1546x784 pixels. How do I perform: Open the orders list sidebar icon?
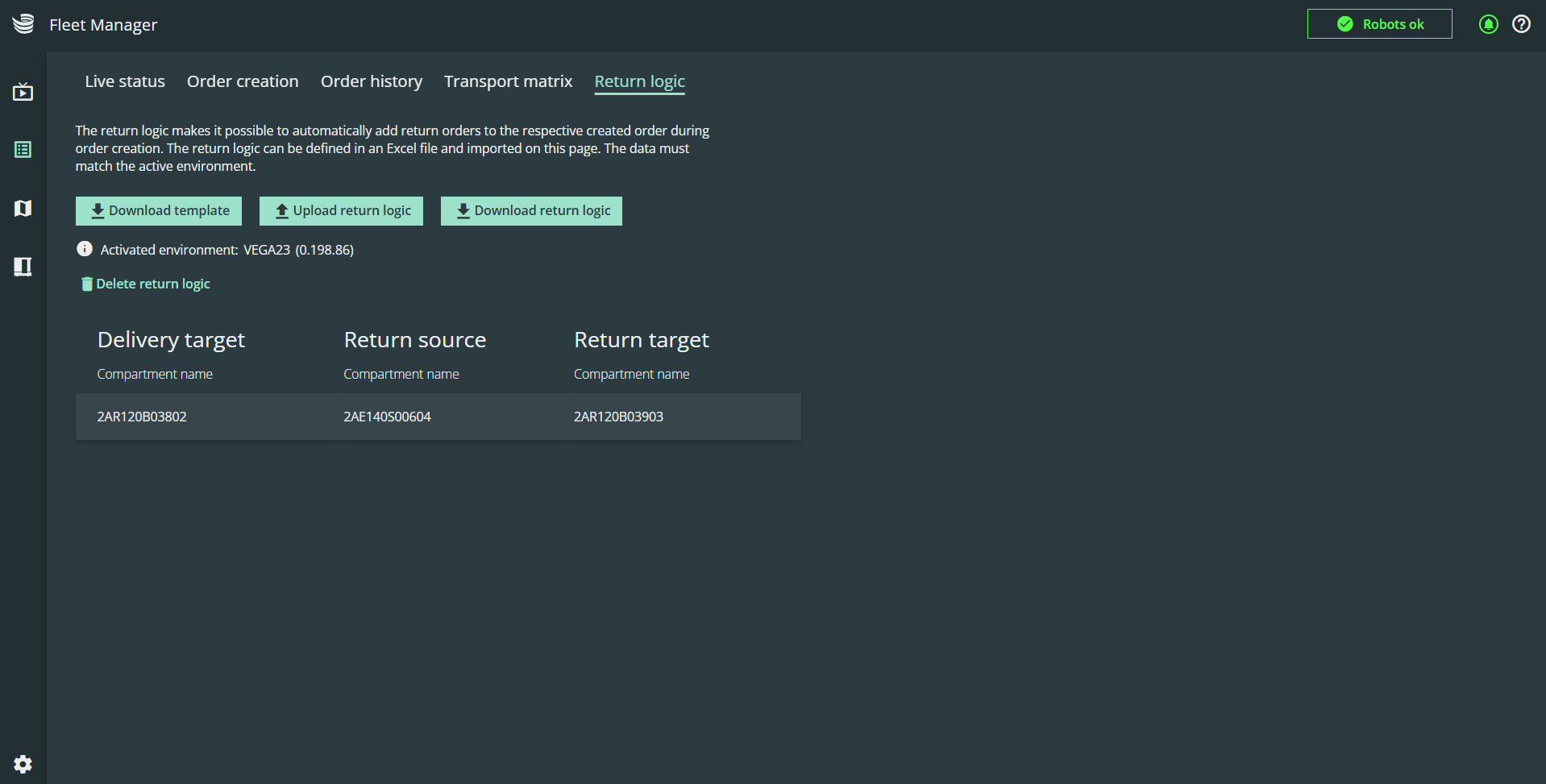23,150
